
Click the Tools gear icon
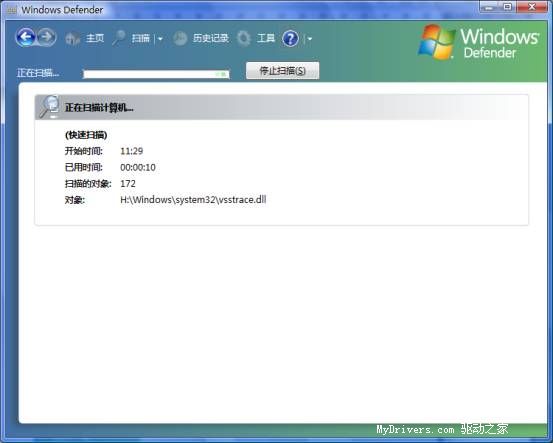244,38
